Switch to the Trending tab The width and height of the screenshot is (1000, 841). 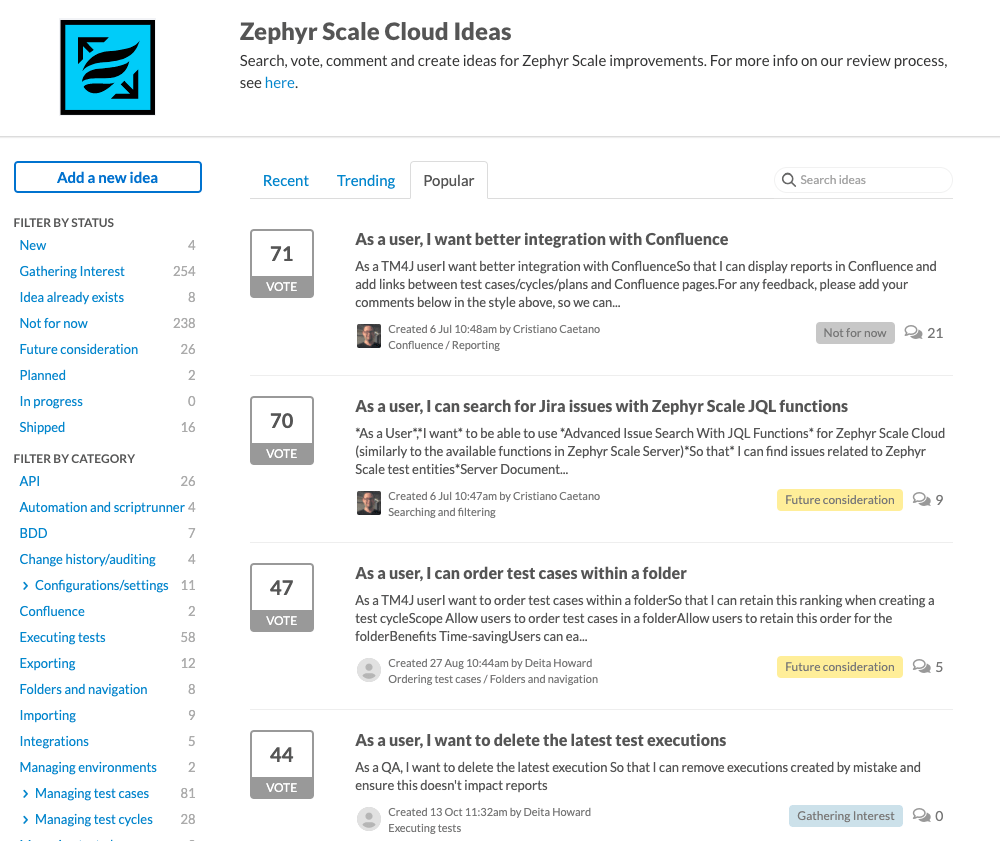point(365,180)
